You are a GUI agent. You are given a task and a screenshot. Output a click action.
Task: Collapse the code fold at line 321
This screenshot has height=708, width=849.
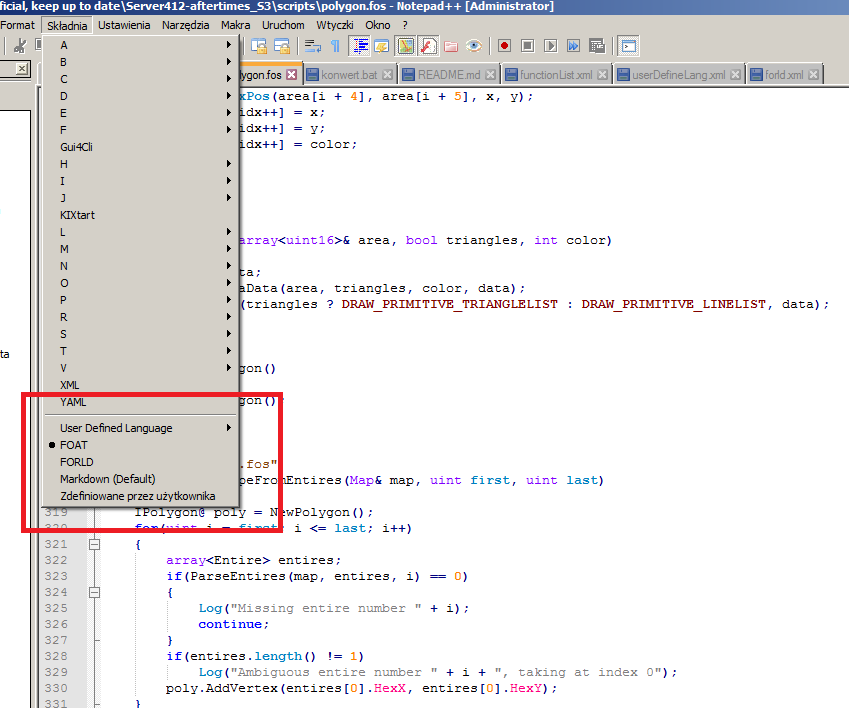95,544
